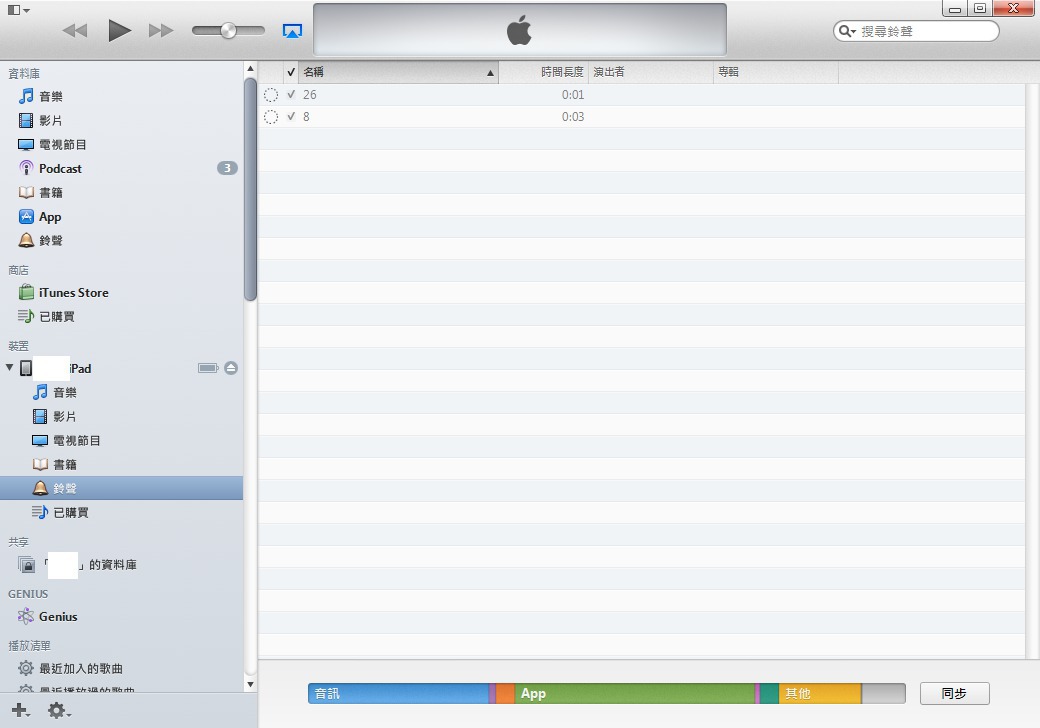Click the dotted sync circle beside ringtone 26
1040x728 pixels.
coord(271,95)
